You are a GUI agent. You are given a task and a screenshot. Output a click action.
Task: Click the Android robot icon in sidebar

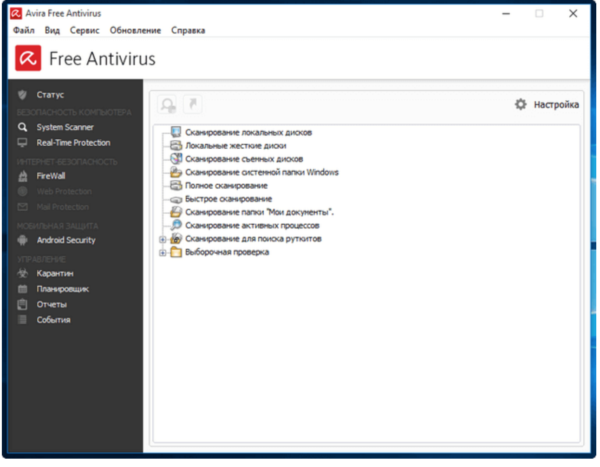[x=23, y=240]
